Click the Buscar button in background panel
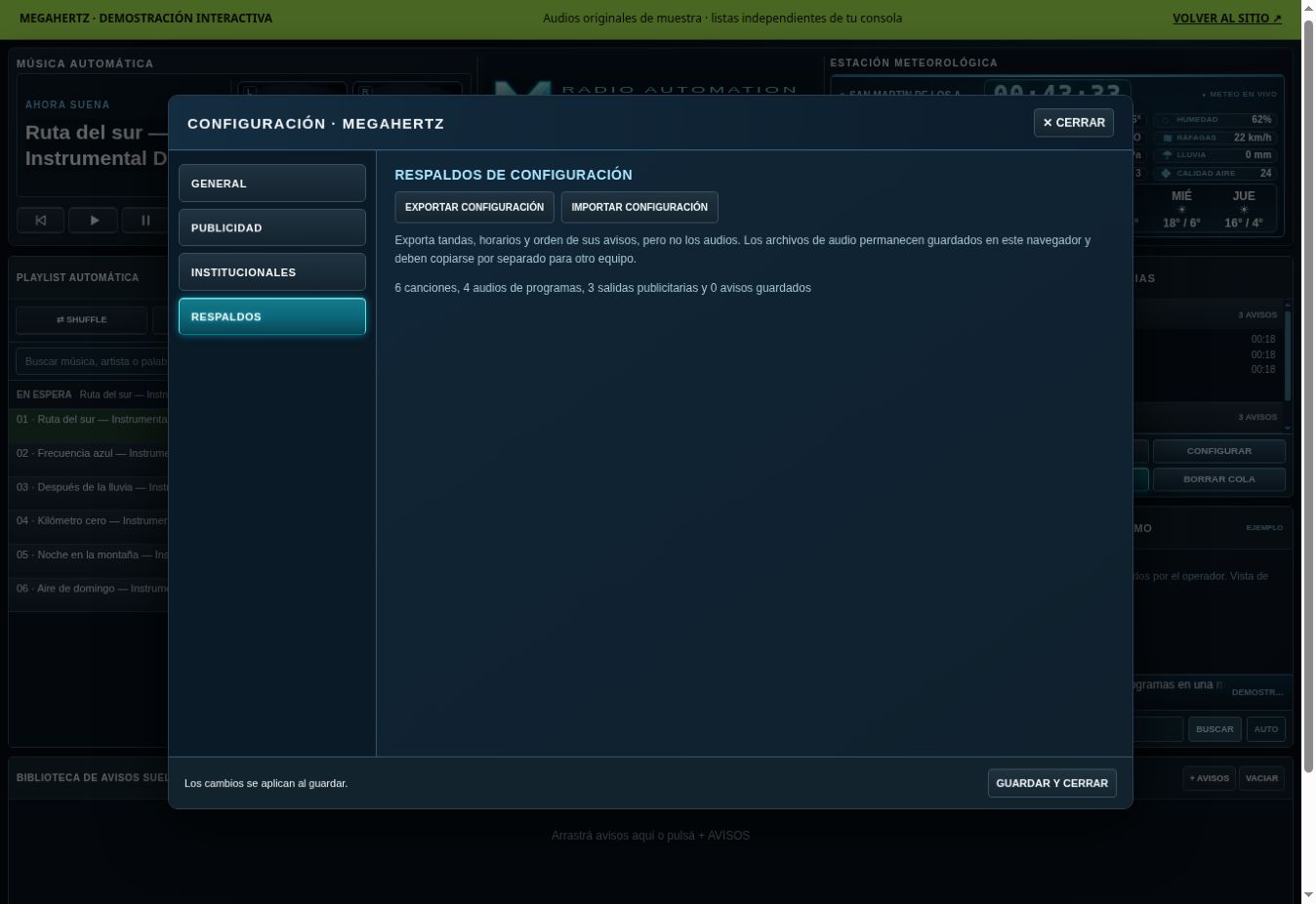 point(1214,729)
